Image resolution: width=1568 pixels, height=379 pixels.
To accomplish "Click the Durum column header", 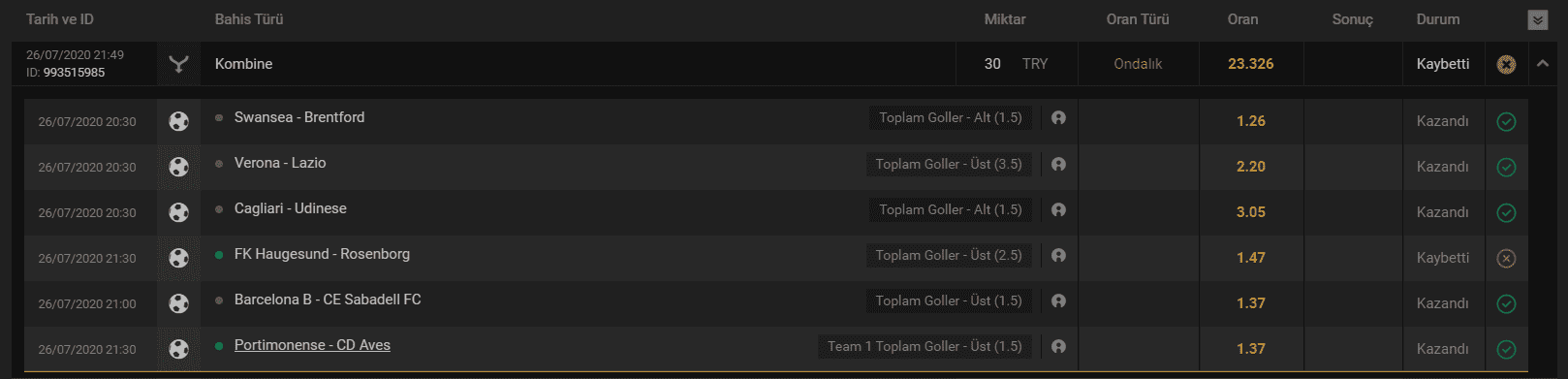I will pyautogui.click(x=1438, y=19).
